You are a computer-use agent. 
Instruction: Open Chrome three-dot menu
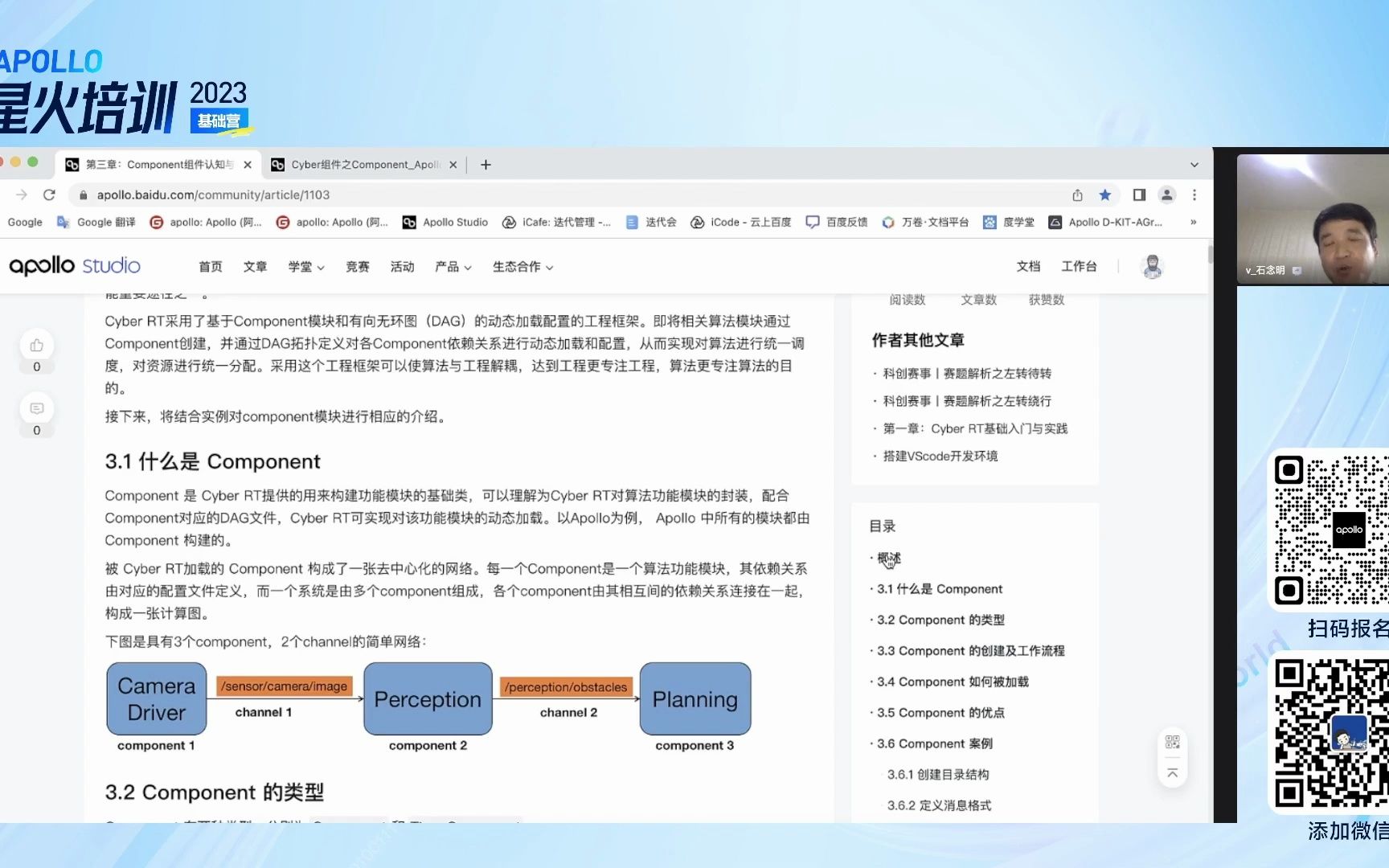[x=1194, y=194]
